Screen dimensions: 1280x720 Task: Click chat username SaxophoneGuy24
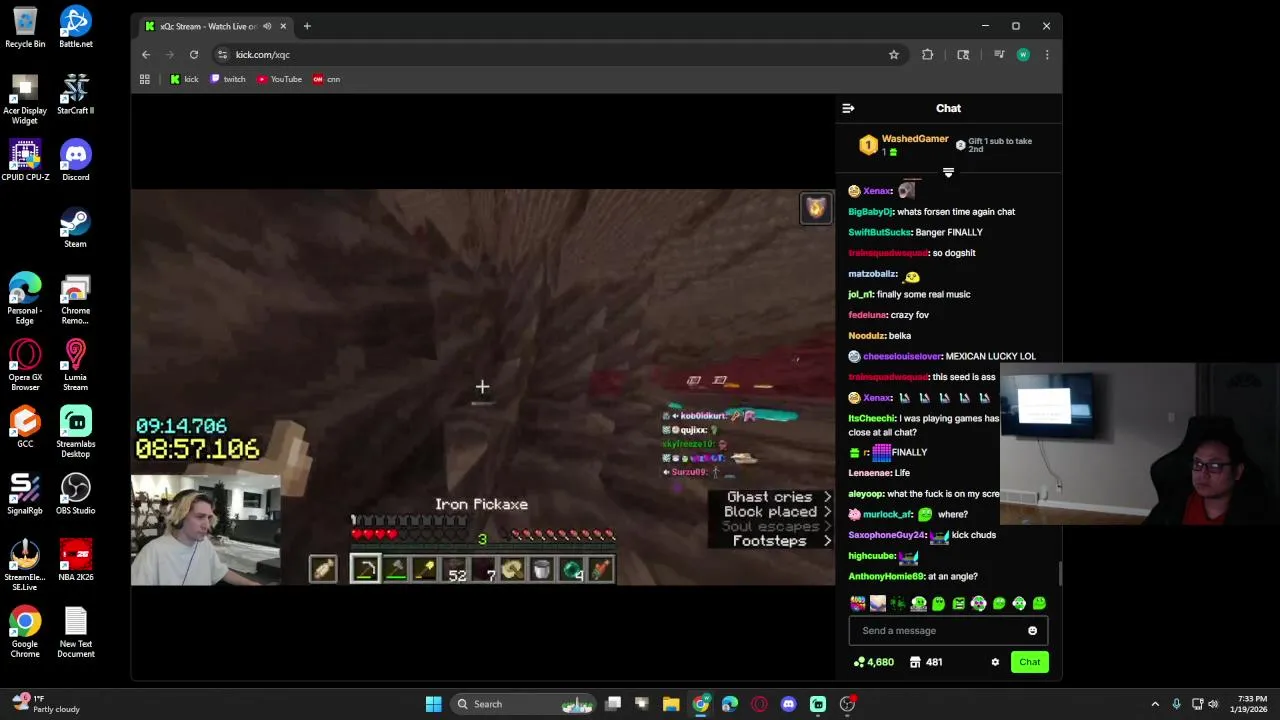(x=886, y=535)
